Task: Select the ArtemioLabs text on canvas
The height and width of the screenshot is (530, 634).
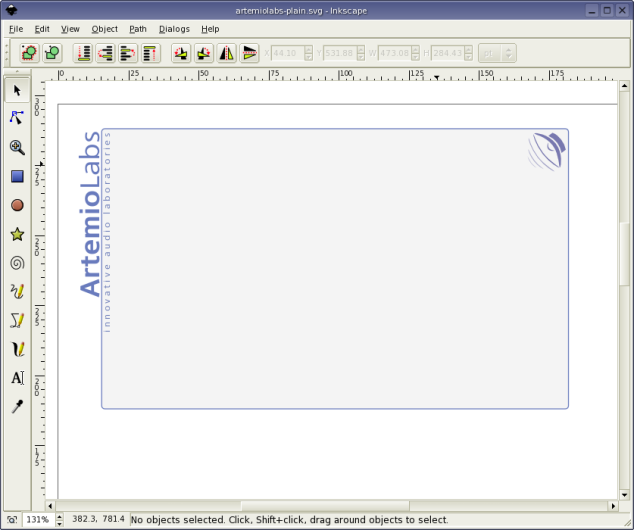Action: click(89, 214)
